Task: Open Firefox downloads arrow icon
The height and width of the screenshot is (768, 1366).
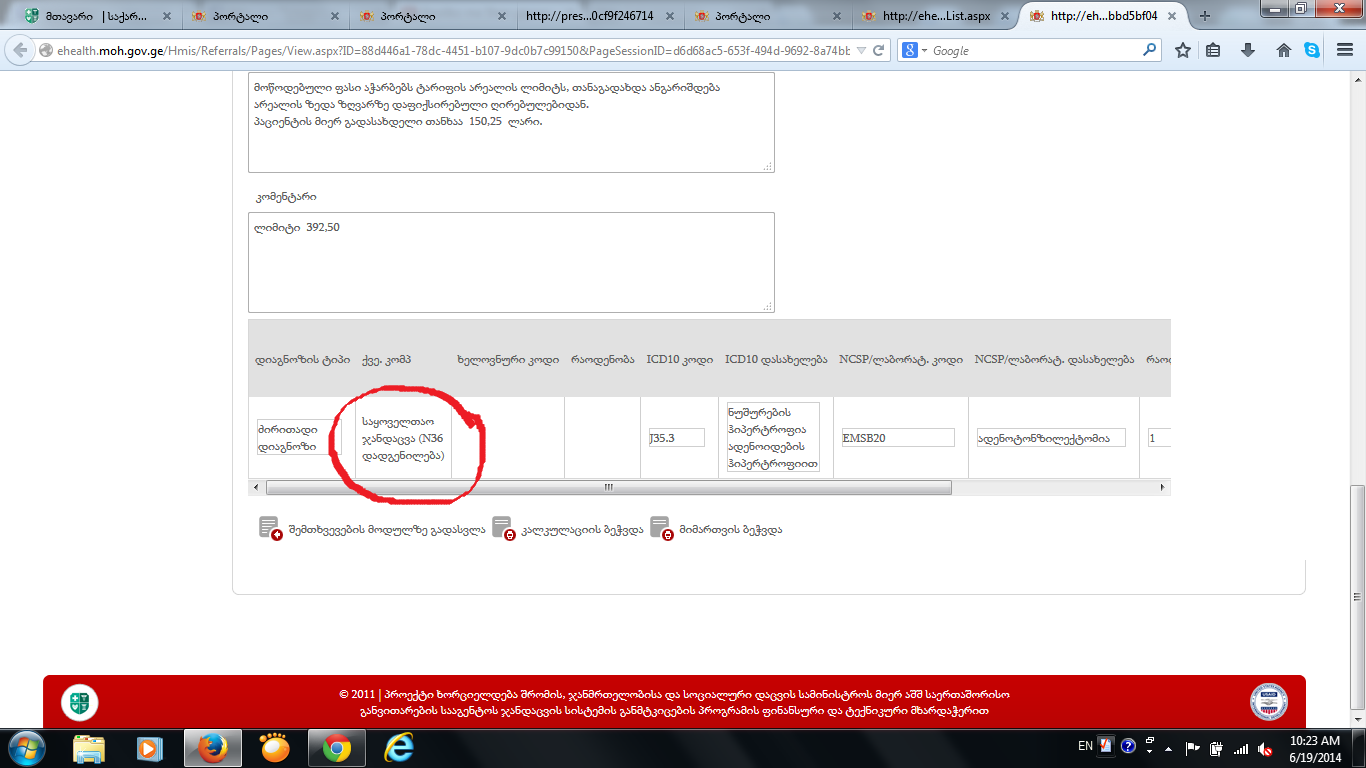Action: point(1247,50)
